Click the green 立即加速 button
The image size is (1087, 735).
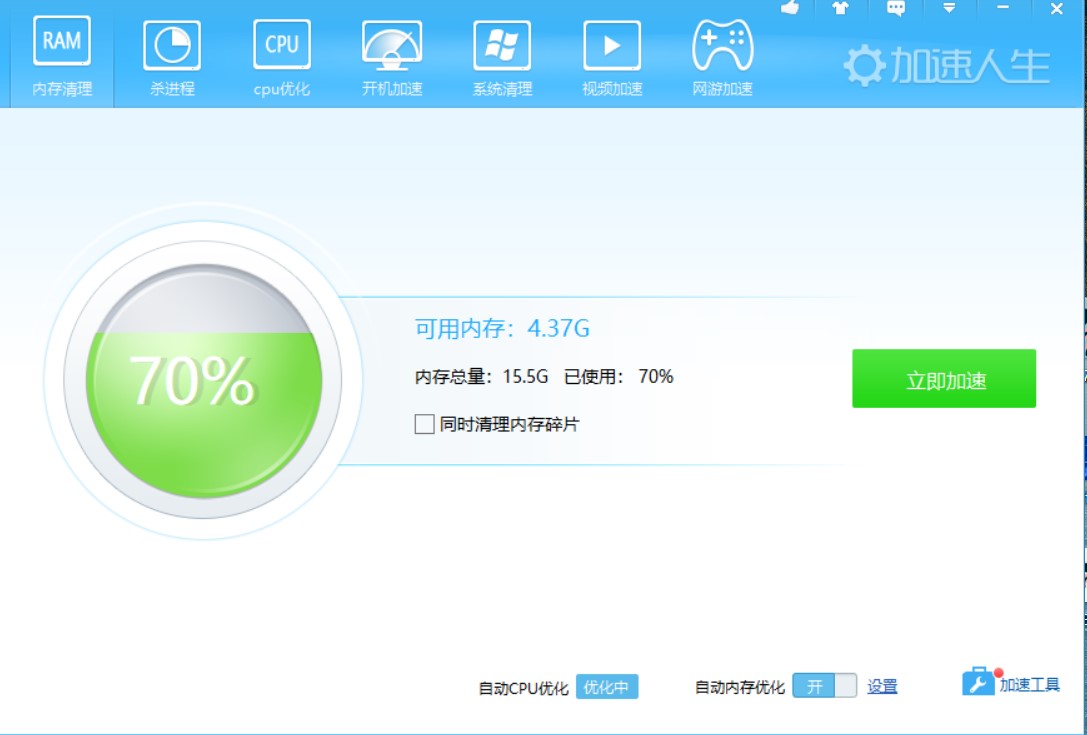click(x=944, y=379)
